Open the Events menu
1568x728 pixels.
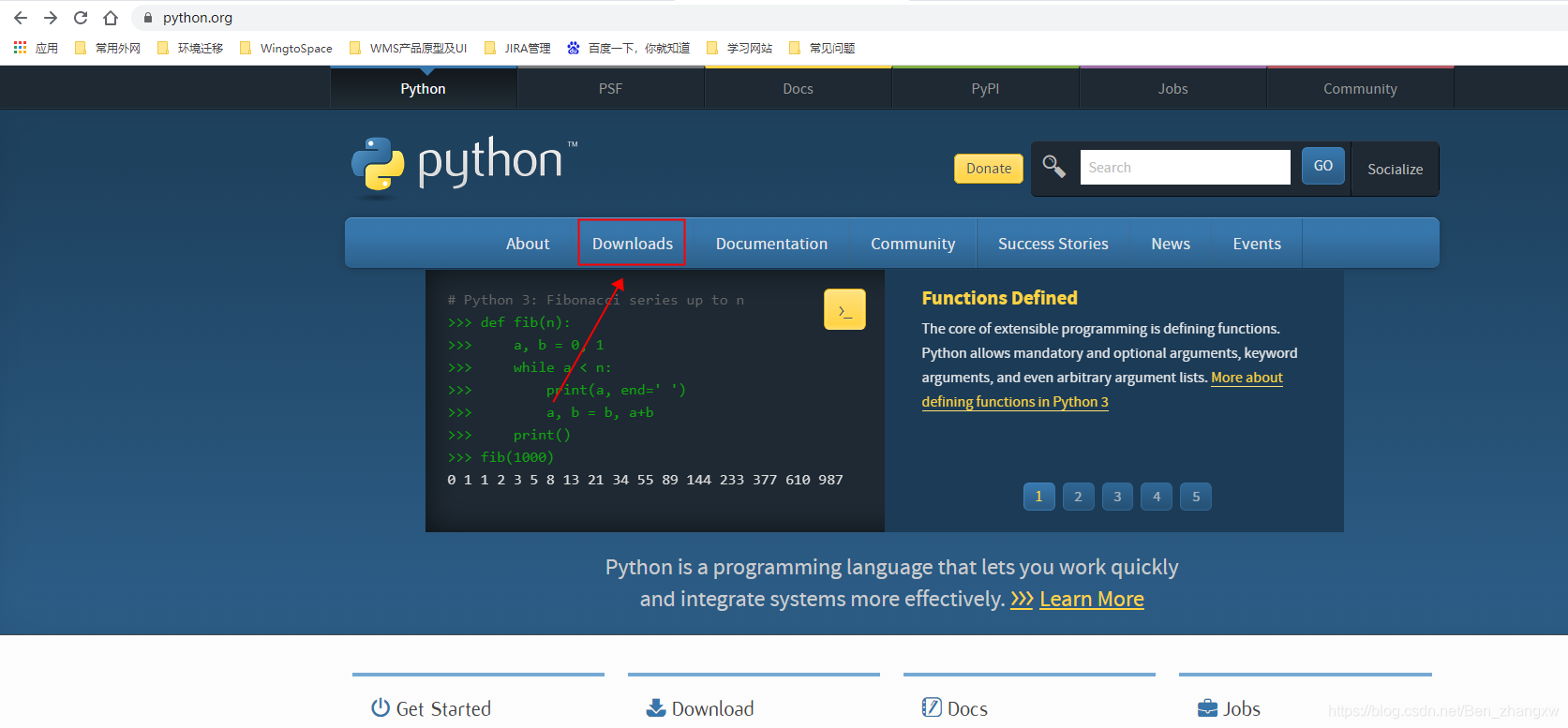click(x=1257, y=244)
